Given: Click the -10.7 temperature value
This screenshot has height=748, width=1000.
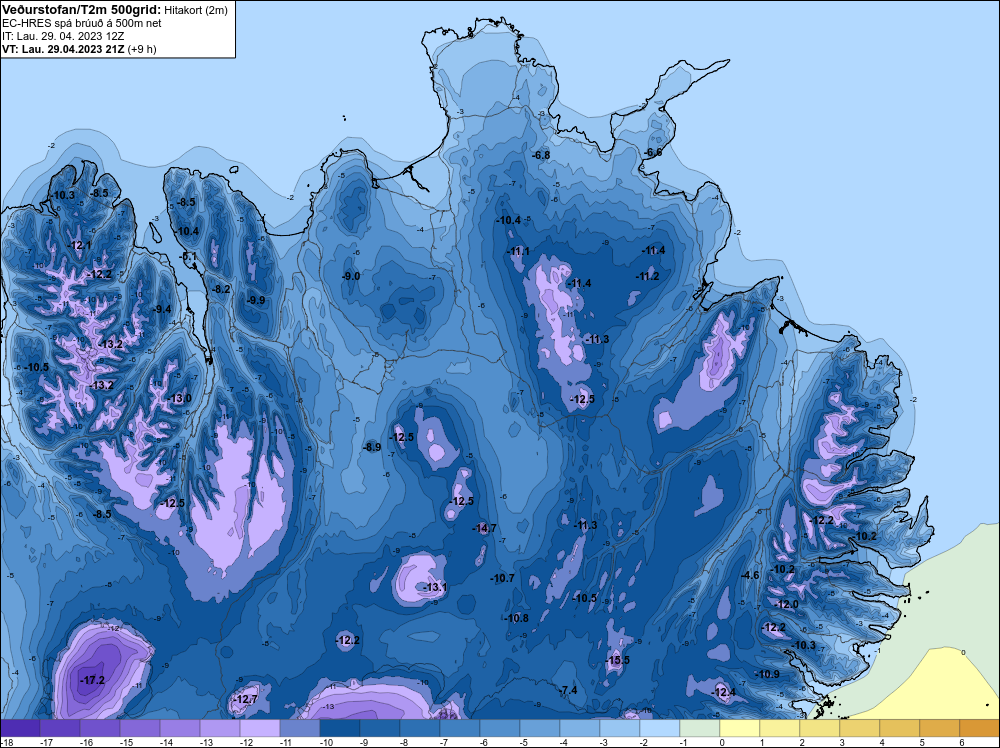Looking at the screenshot, I should tap(502, 578).
